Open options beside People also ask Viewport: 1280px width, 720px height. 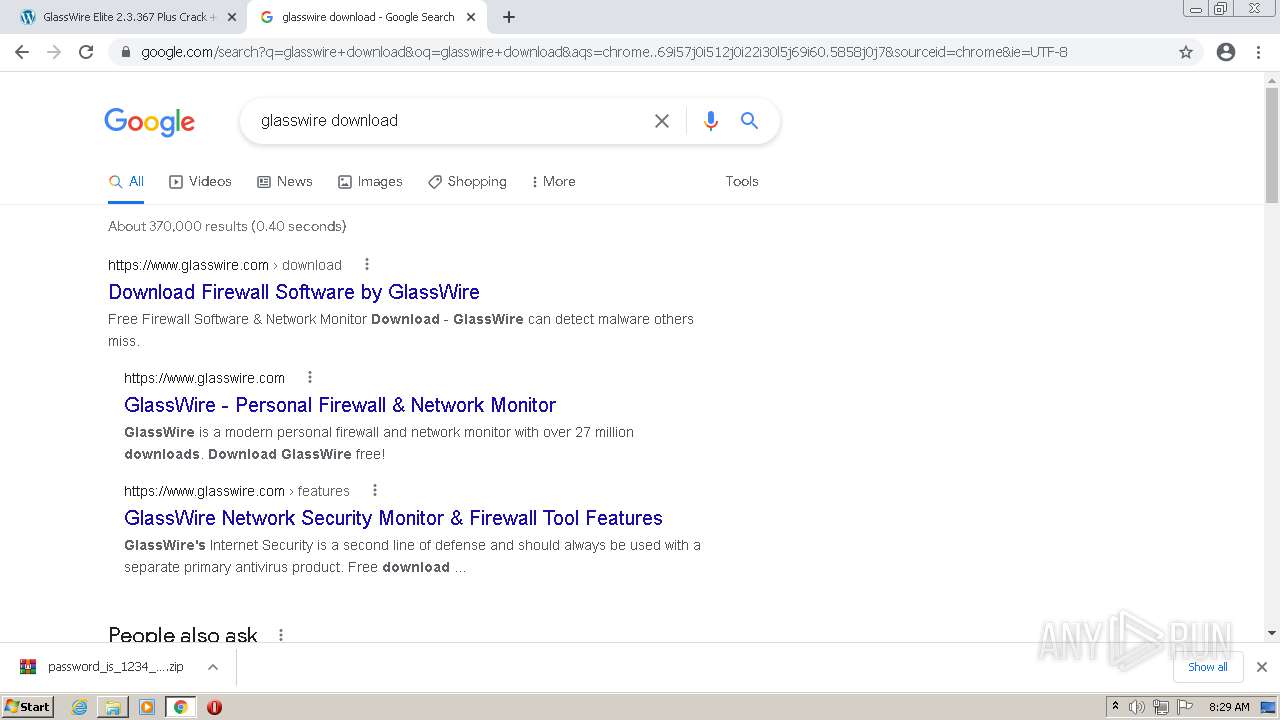point(281,635)
